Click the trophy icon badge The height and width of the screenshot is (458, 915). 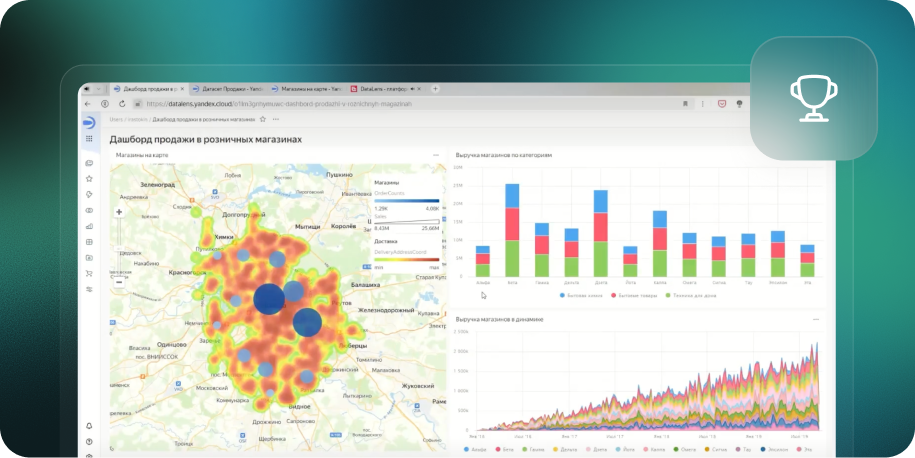(813, 98)
